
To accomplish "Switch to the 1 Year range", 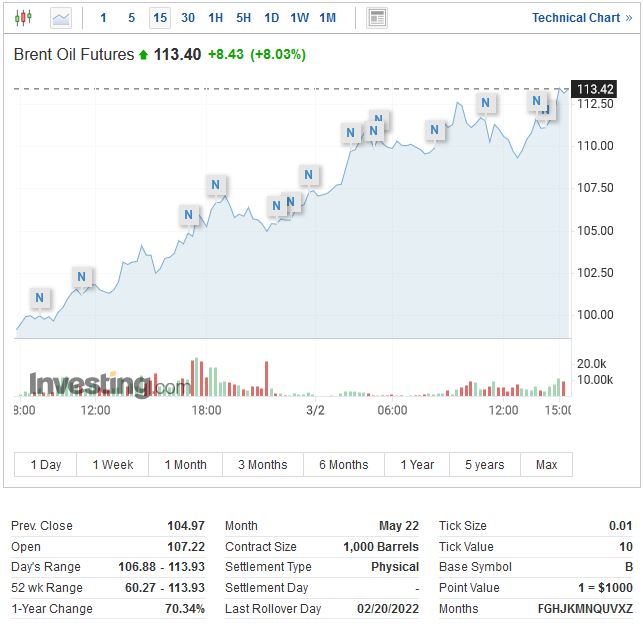I will click(x=417, y=465).
